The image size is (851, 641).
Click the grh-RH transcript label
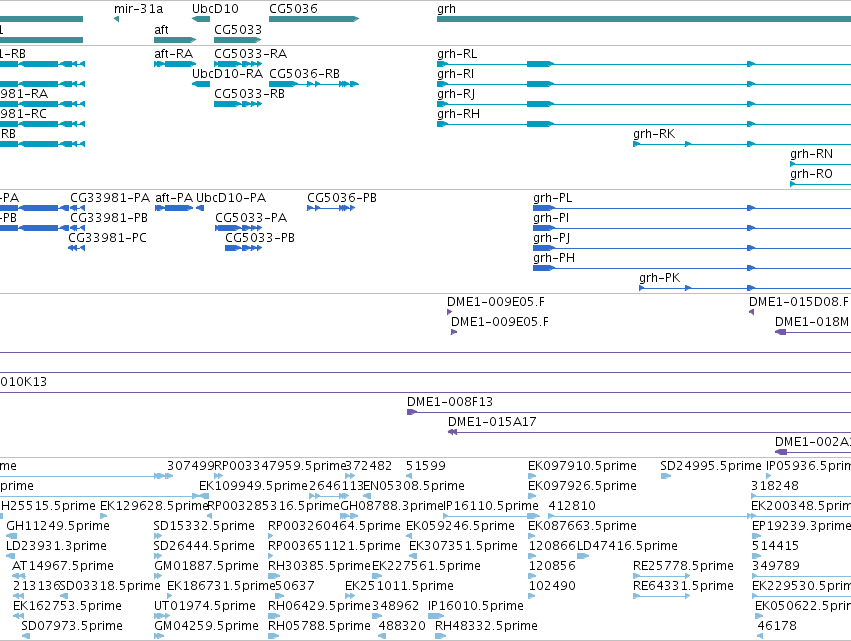point(458,114)
